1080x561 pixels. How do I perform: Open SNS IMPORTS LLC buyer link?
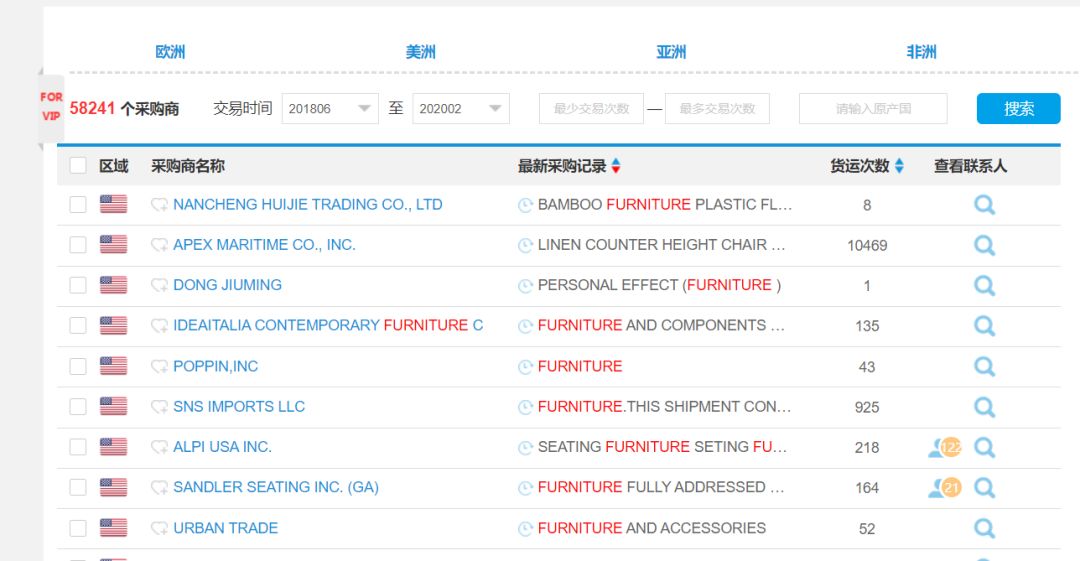click(239, 407)
